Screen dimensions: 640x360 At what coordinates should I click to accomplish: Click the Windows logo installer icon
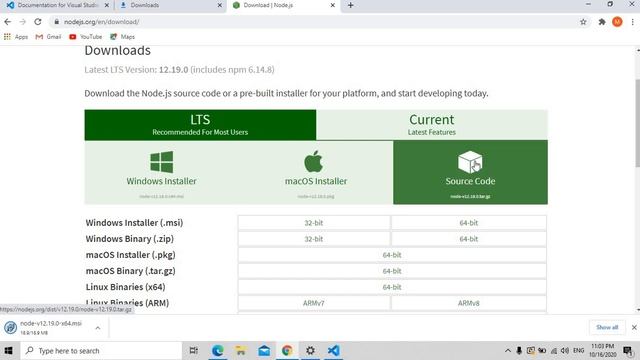coord(162,162)
